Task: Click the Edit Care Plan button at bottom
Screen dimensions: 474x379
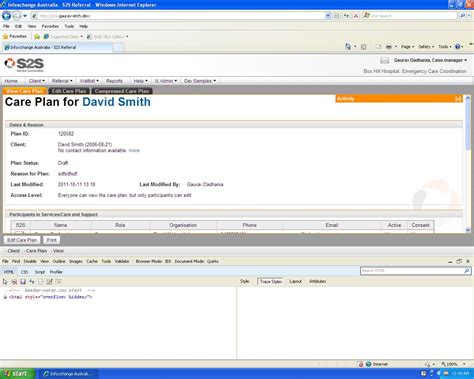Action: [22, 240]
